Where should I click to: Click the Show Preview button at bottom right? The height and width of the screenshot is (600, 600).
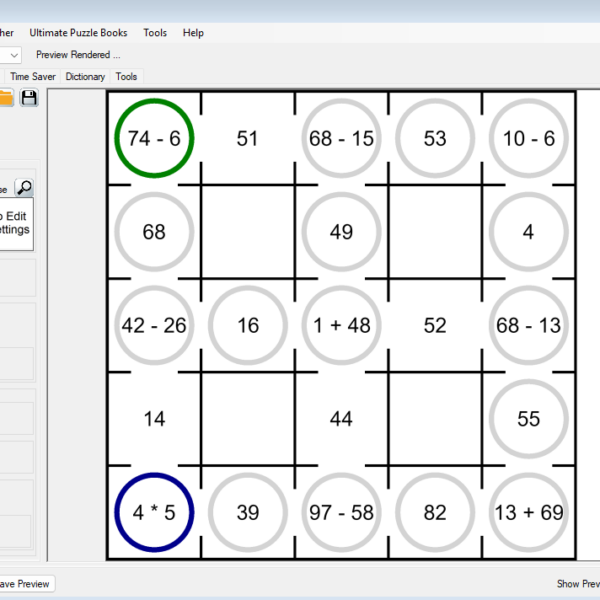click(578, 584)
